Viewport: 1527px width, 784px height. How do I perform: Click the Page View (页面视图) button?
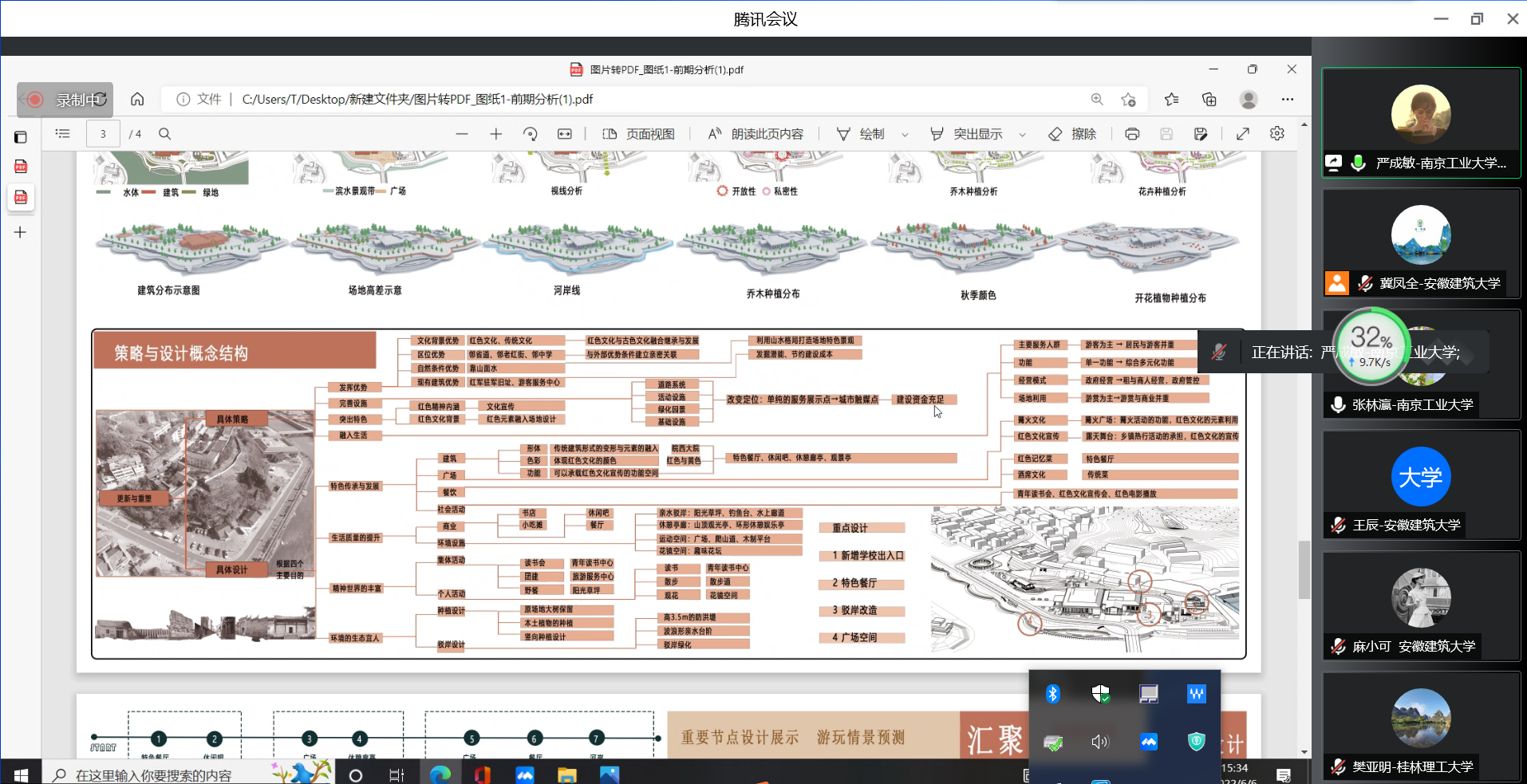coord(638,134)
